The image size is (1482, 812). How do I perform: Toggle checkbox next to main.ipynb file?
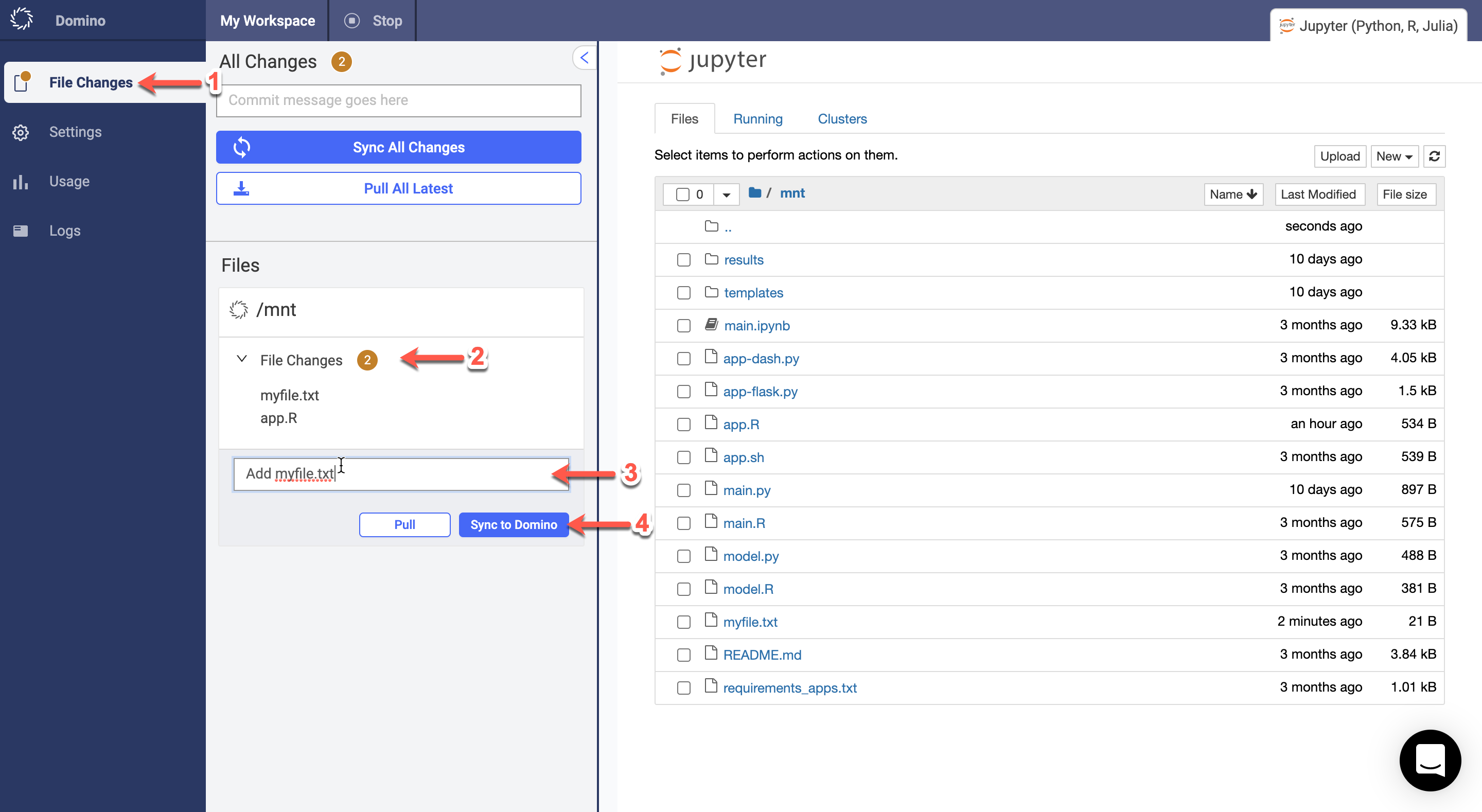click(x=683, y=325)
